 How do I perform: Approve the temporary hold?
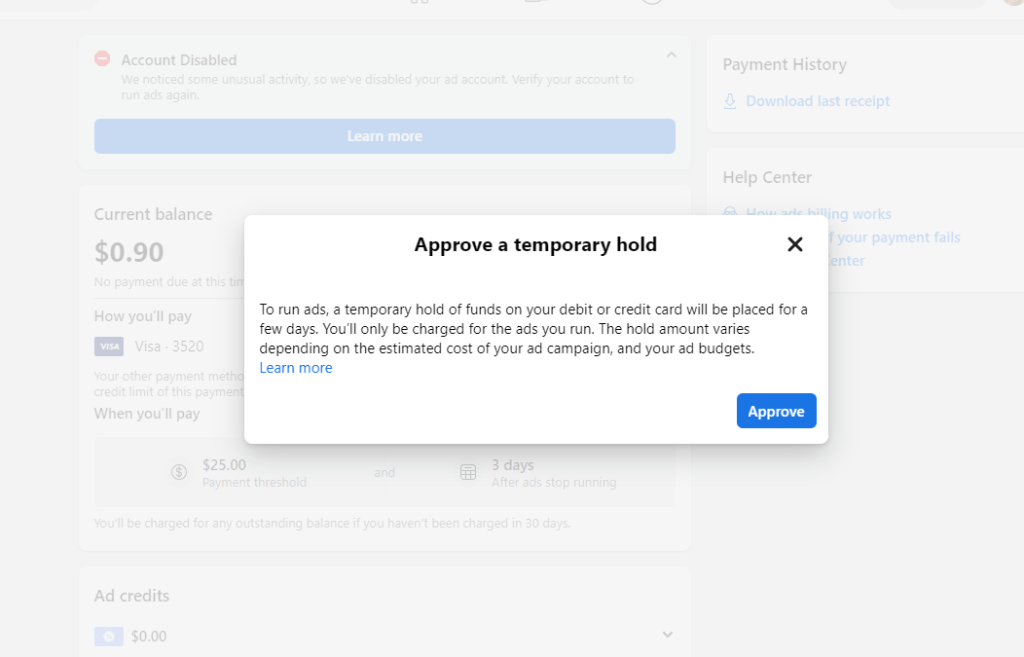[x=776, y=410]
